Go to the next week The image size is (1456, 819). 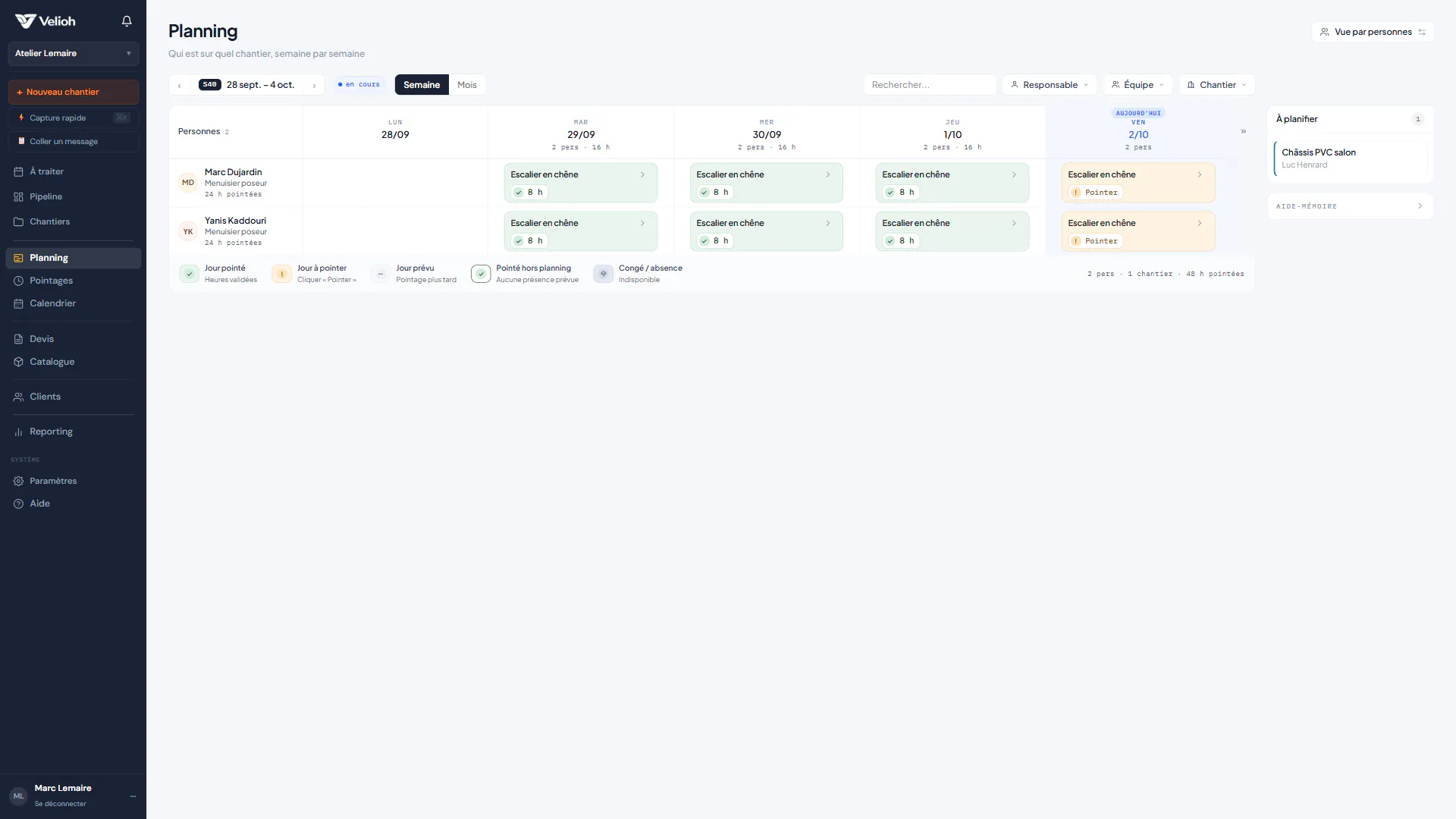tap(314, 85)
